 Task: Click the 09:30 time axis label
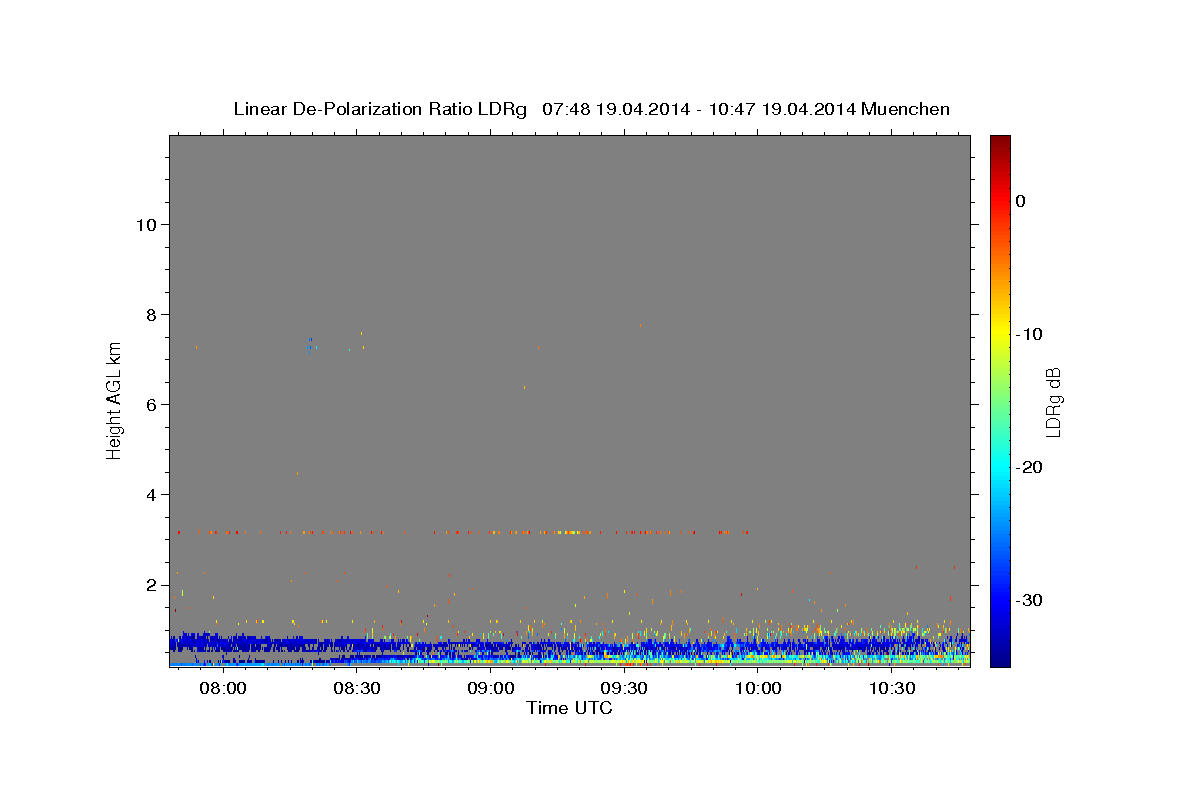coord(624,689)
